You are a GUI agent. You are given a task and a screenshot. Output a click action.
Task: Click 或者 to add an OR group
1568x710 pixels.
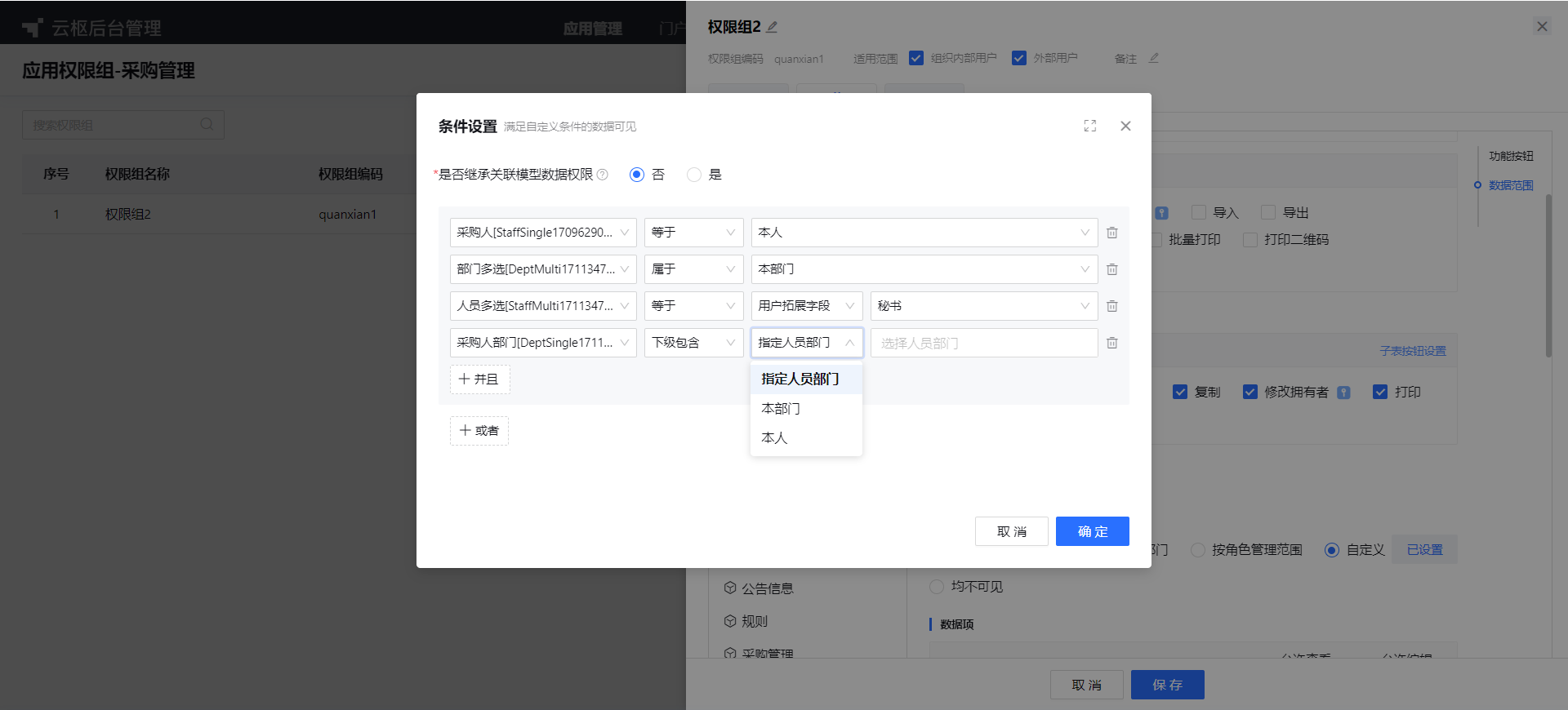click(479, 431)
